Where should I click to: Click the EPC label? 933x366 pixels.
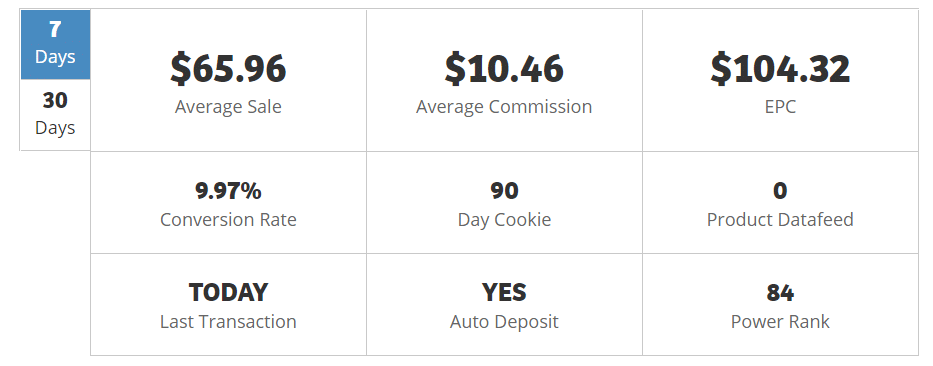click(x=780, y=107)
